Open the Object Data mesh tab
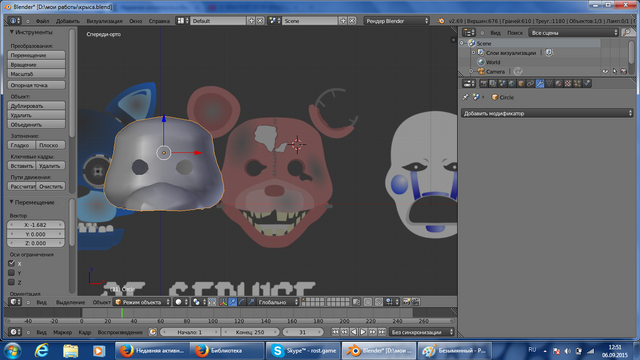Image resolution: width=640 pixels, height=360 pixels. [x=549, y=84]
